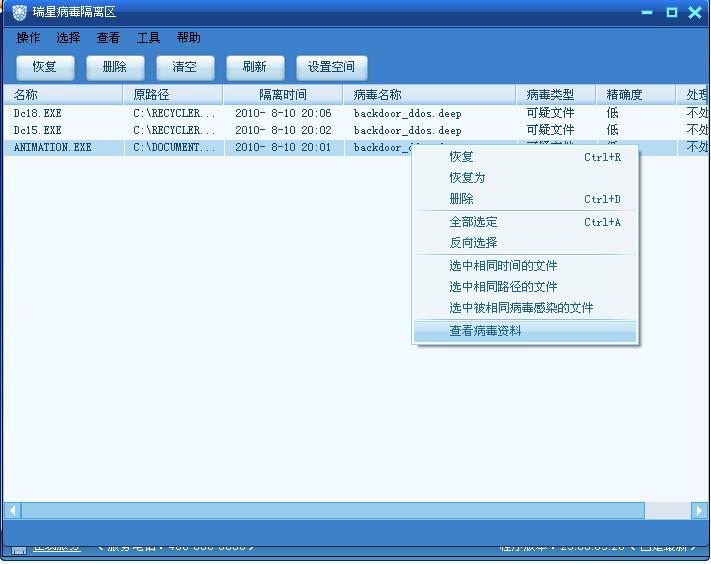Click the horizontal scrollbar thumb

(x=333, y=511)
